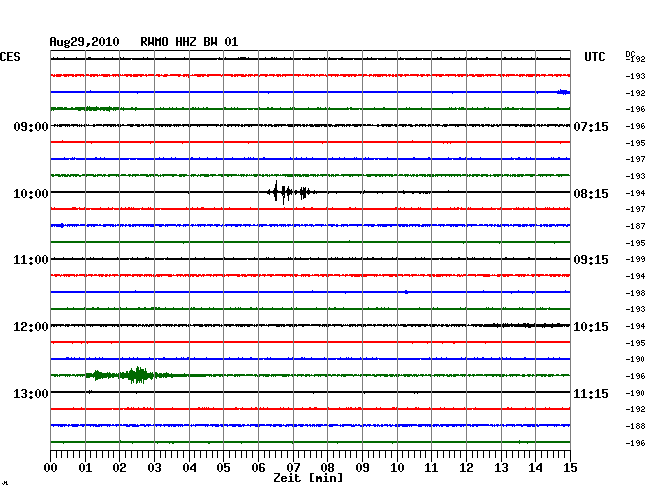This screenshot has height=494, width=650.
Task: Select the station label RWMO HHZ BW 01
Action: 189,42
